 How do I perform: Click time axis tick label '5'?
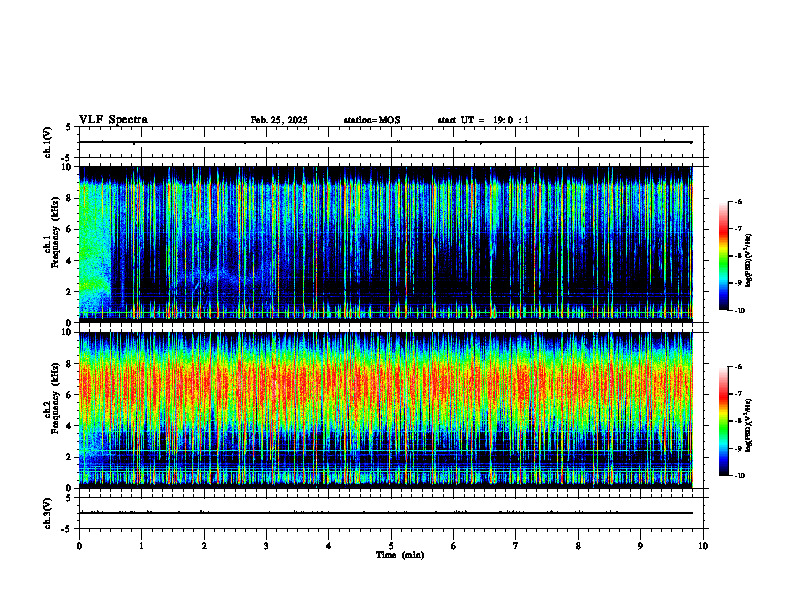(391, 546)
